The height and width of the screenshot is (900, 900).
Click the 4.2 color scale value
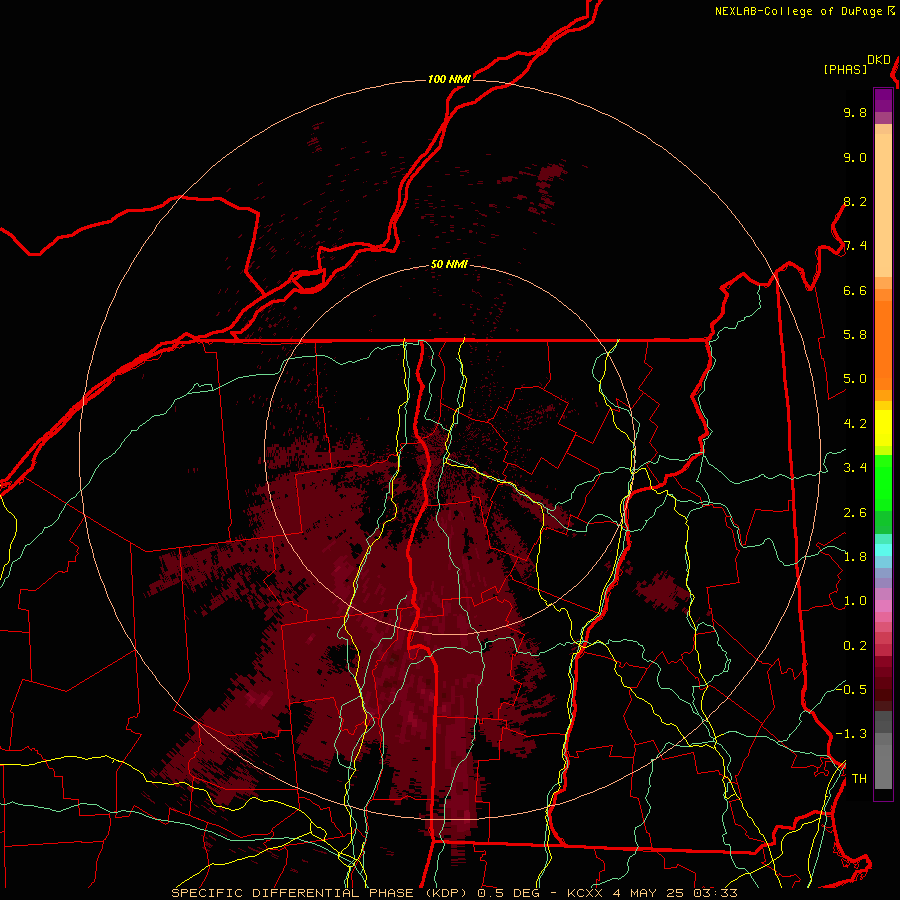855,424
